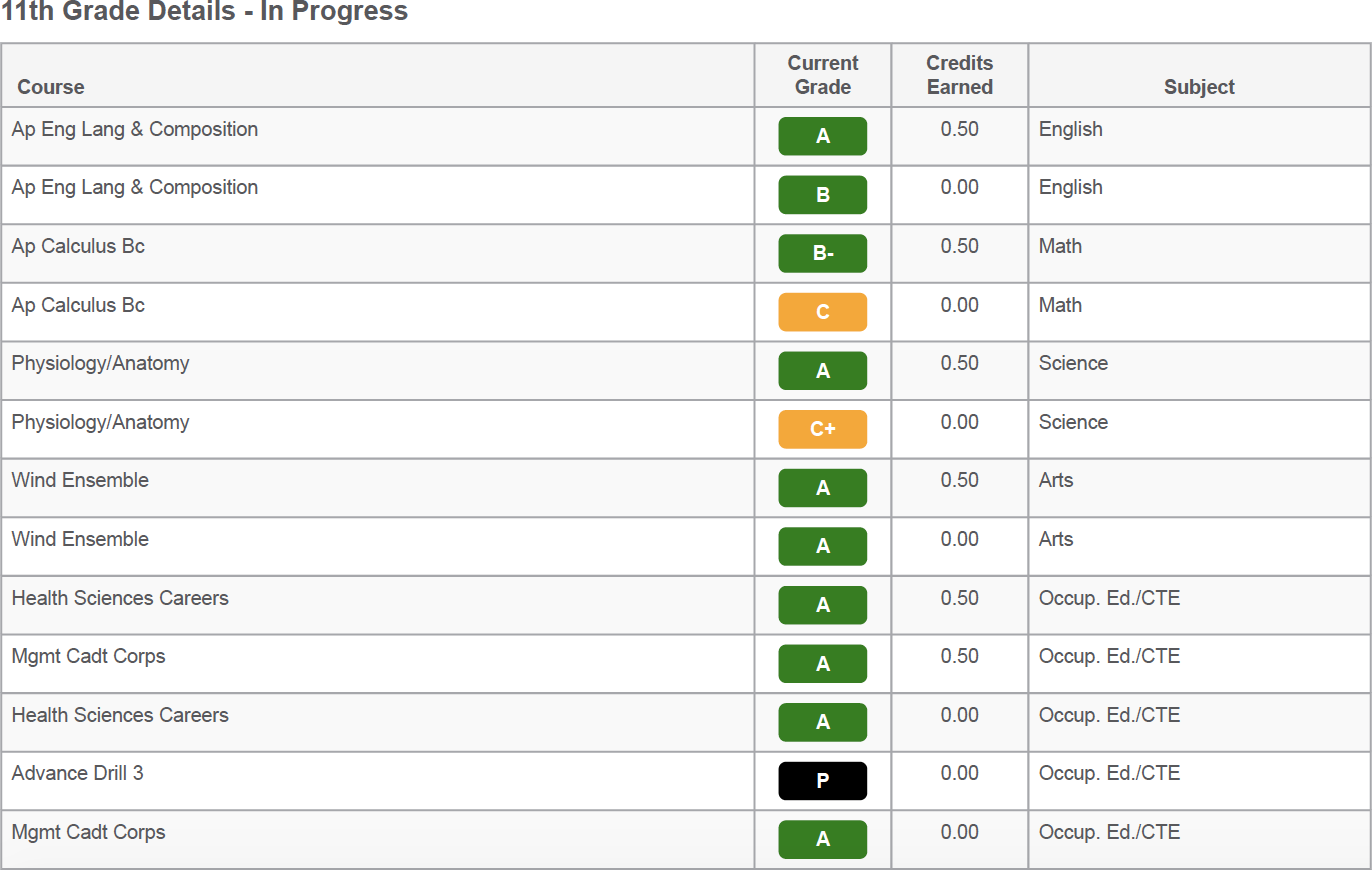The width and height of the screenshot is (1372, 870).
Task: Click the 11th Grade Details heading
Action: point(205,12)
